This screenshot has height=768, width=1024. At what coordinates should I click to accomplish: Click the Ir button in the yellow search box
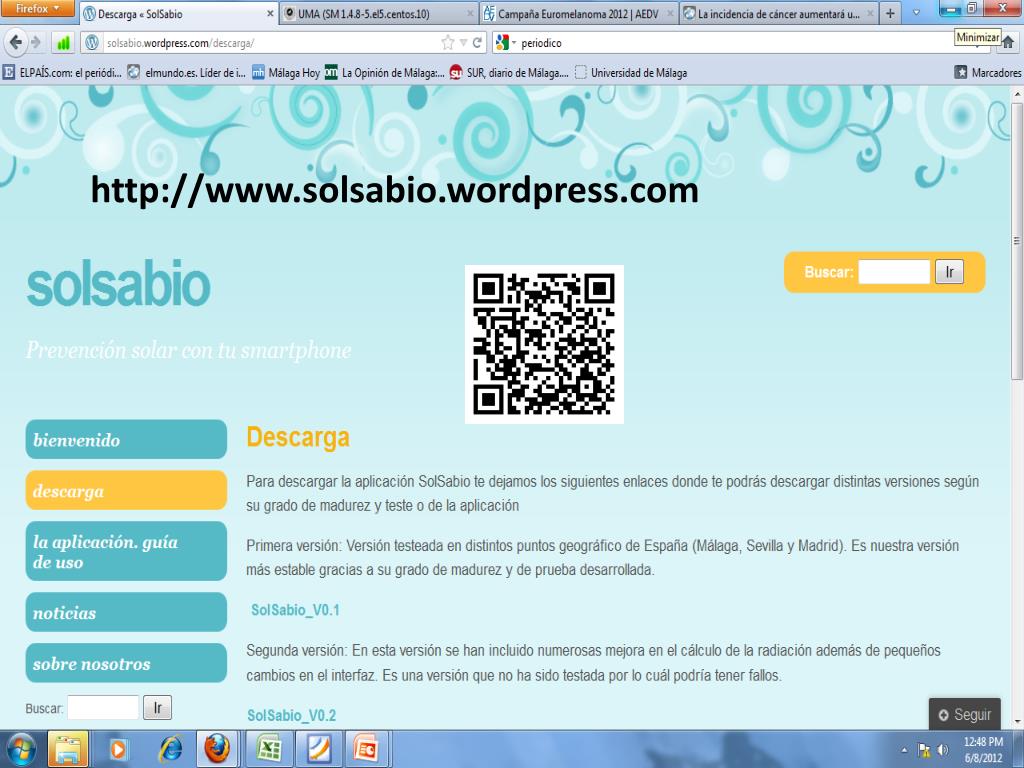[949, 272]
